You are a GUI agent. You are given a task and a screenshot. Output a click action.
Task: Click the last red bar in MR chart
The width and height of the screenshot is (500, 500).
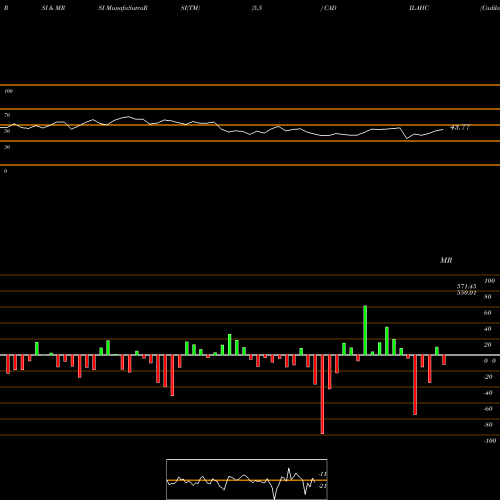click(444, 360)
